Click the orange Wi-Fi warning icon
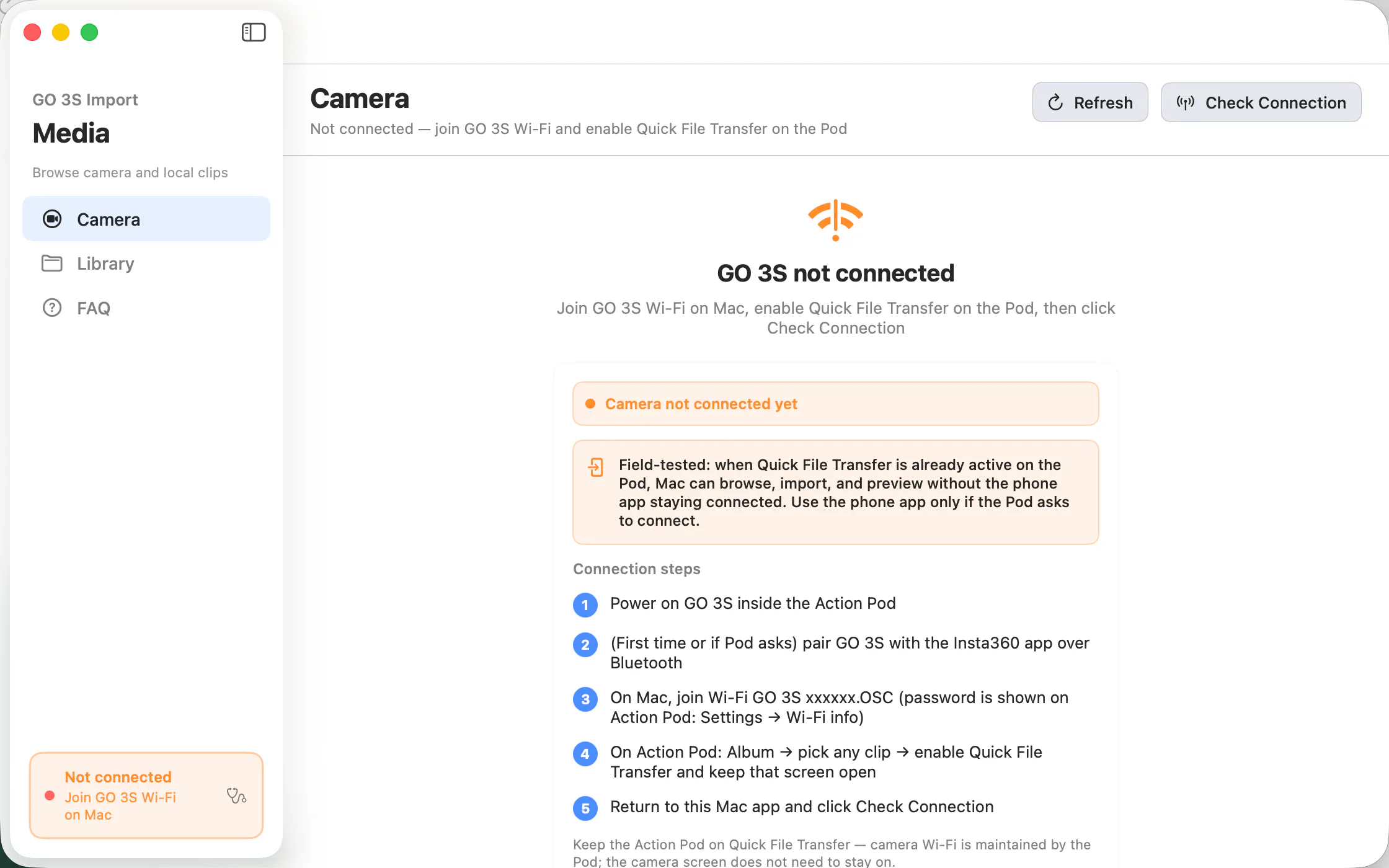The height and width of the screenshot is (868, 1389). pyautogui.click(x=835, y=220)
